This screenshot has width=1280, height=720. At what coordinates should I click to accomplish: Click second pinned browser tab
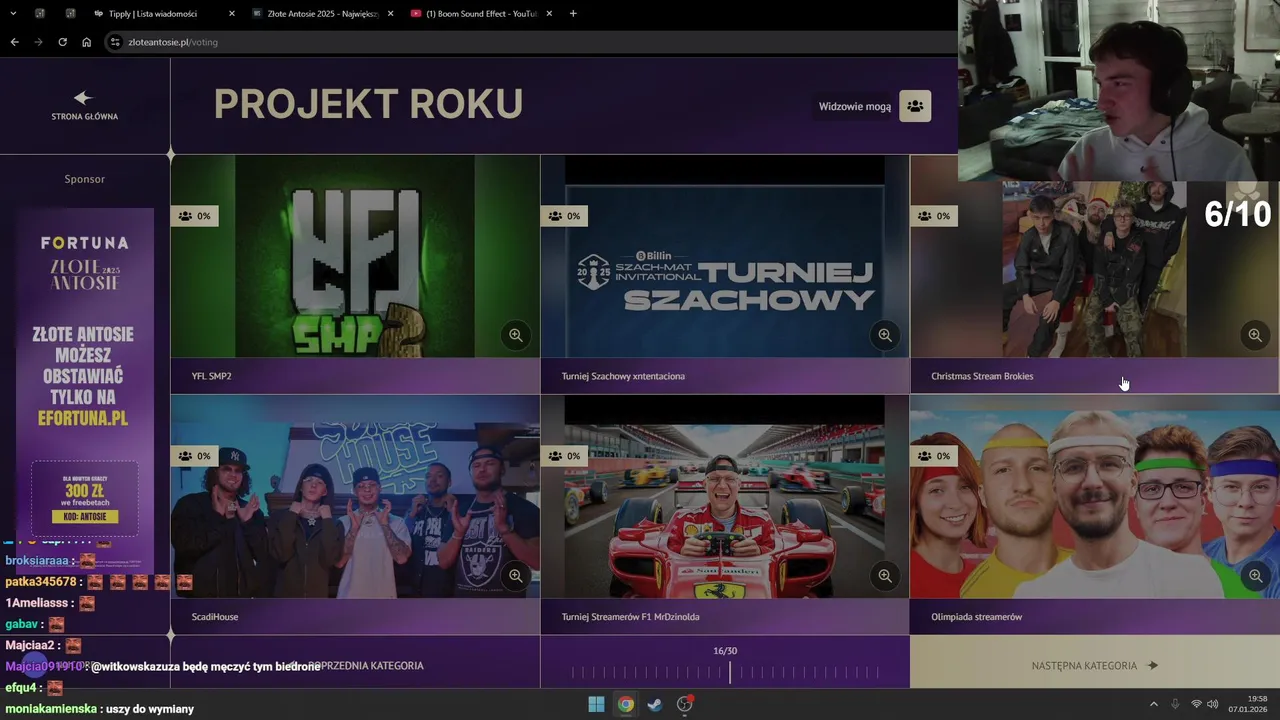point(70,14)
